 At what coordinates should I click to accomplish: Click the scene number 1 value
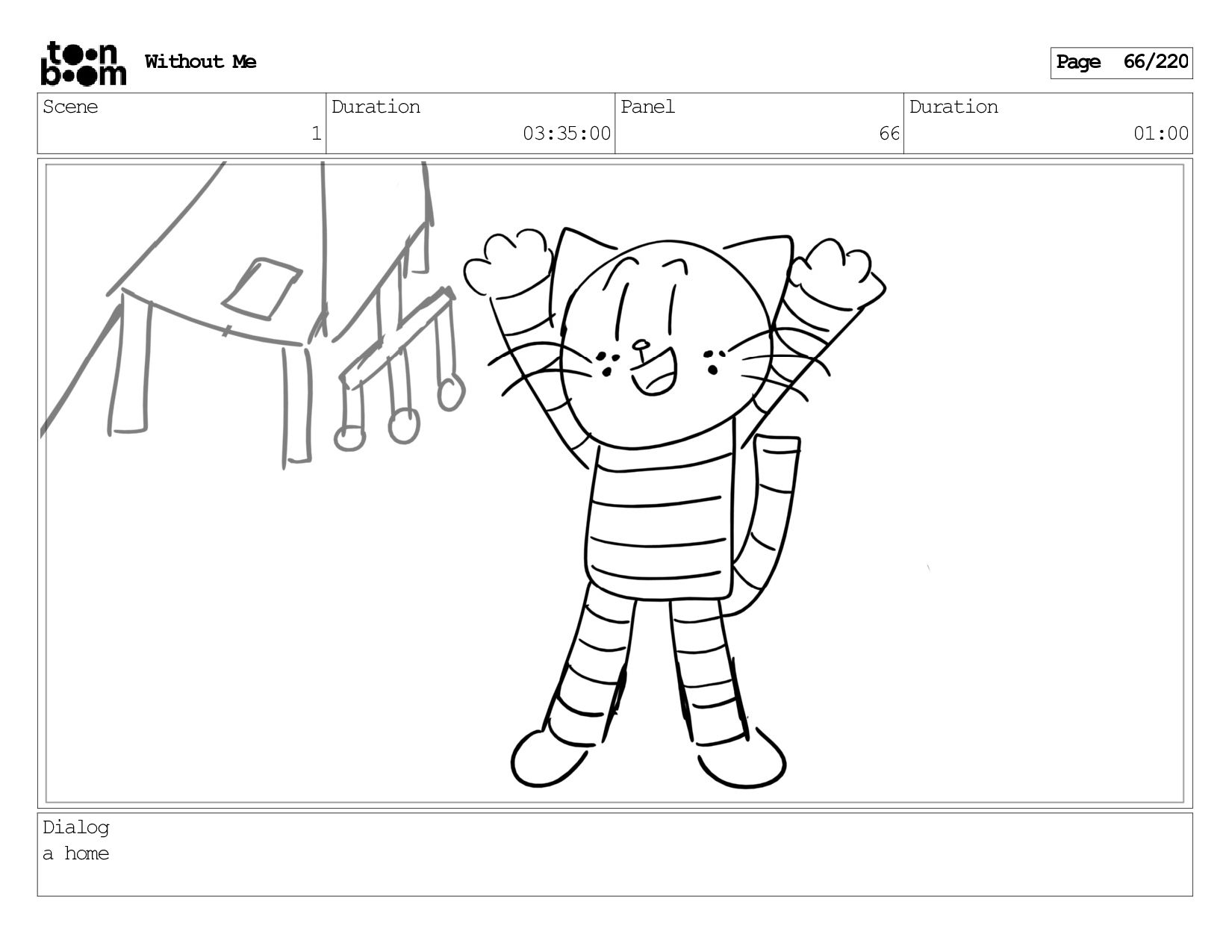(x=316, y=134)
